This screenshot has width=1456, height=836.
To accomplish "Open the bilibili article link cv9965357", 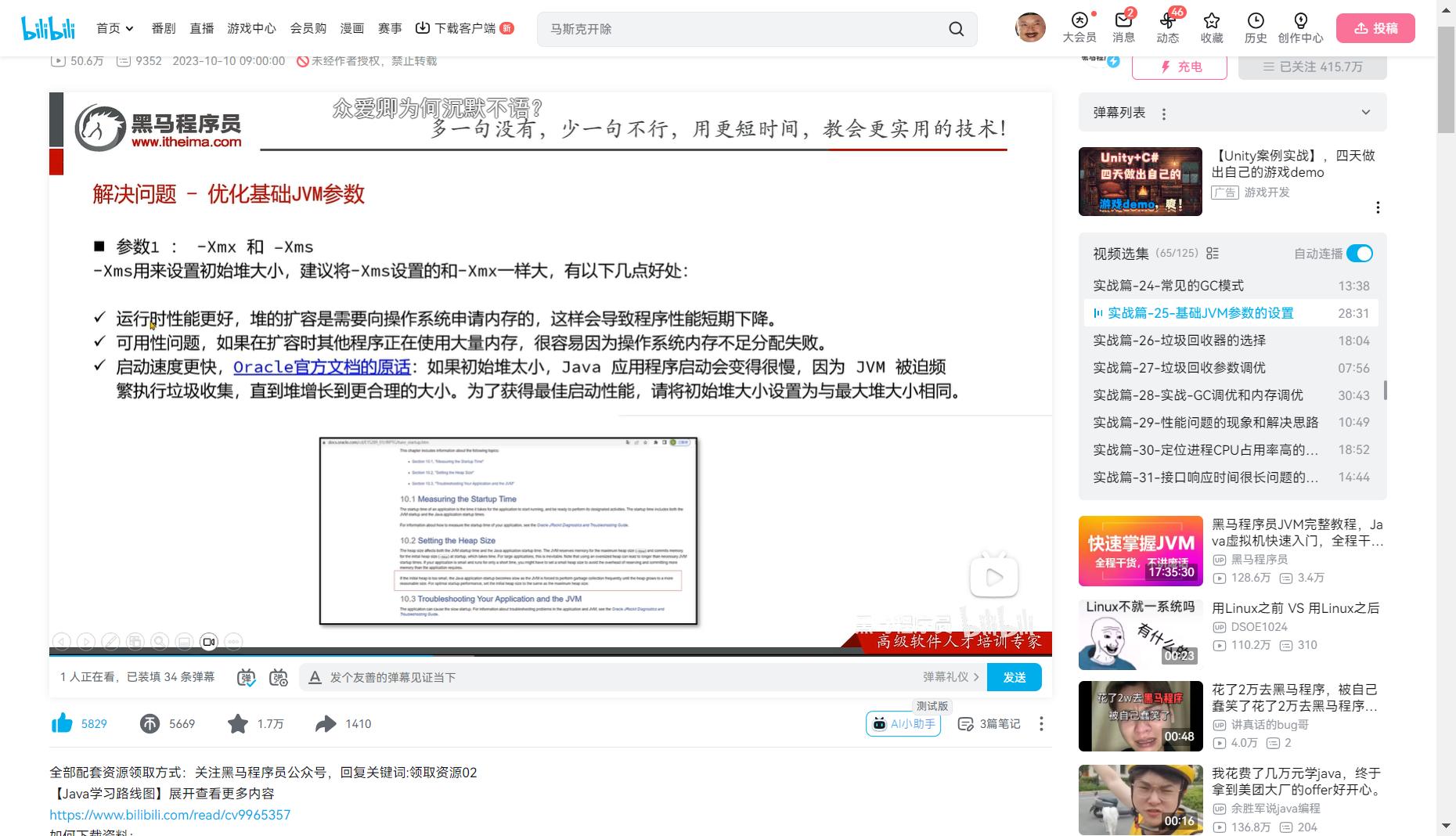I will click(170, 815).
